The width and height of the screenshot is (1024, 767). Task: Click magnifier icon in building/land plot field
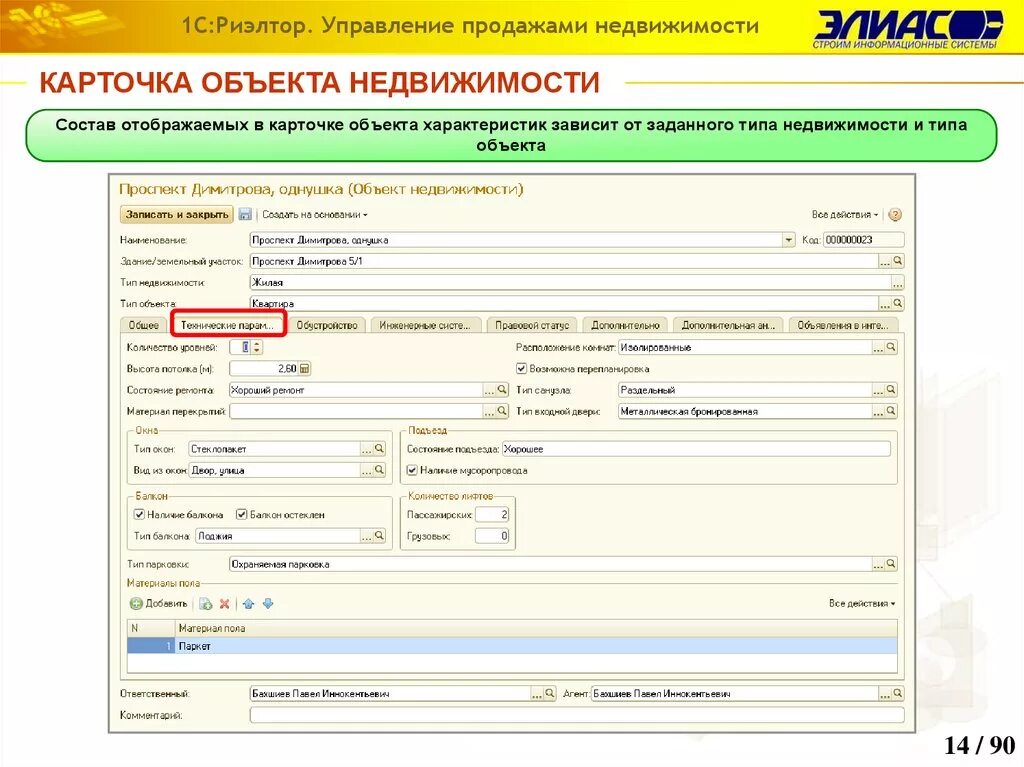pos(898,261)
